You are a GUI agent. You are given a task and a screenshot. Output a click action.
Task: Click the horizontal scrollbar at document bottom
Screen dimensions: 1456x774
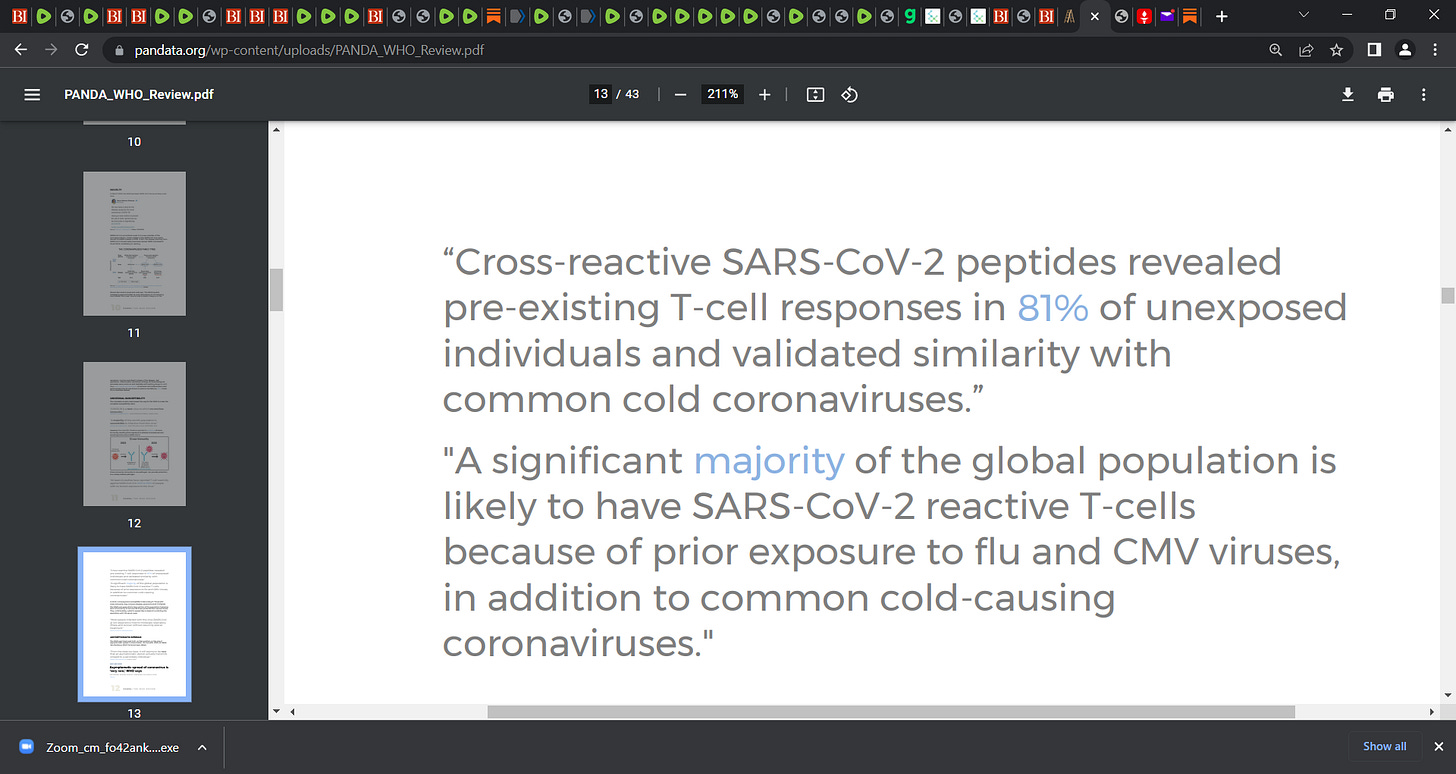click(x=890, y=712)
